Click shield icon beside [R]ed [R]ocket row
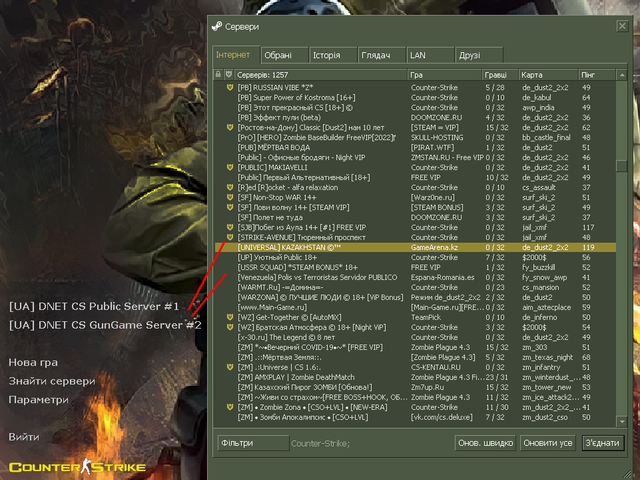 pos(230,187)
